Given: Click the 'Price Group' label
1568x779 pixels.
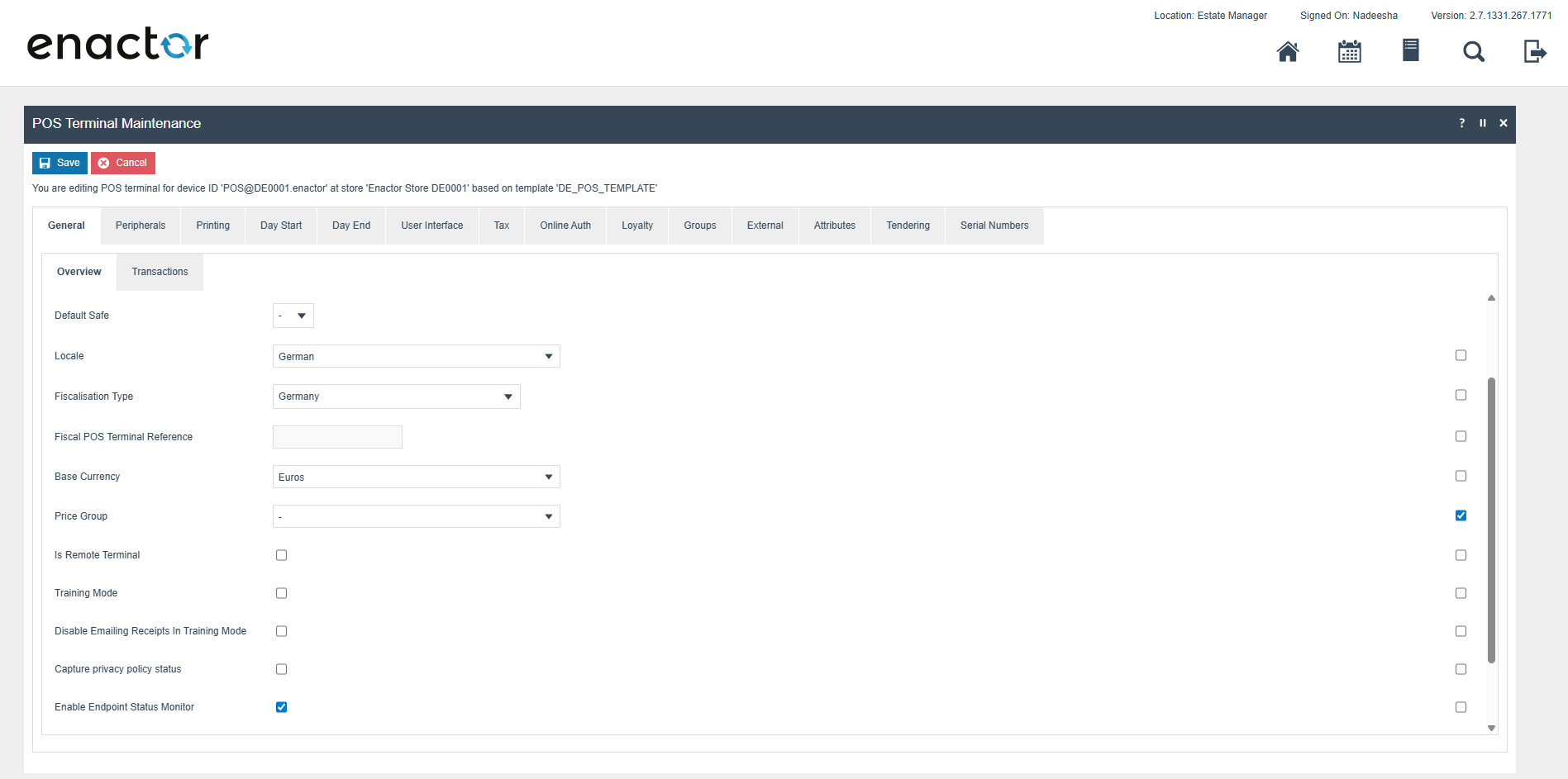Looking at the screenshot, I should click(x=81, y=516).
